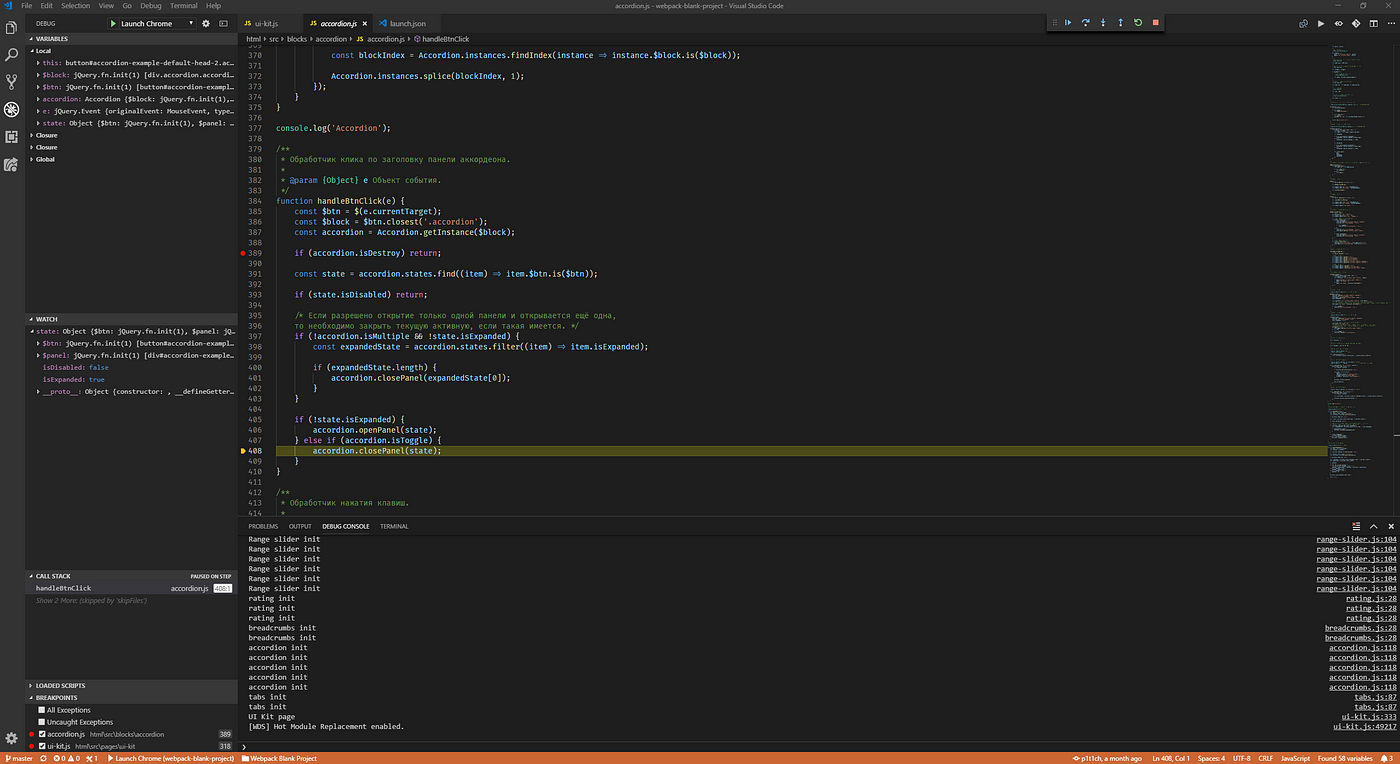Stop debugging with the red square
1400x764 pixels.
click(1155, 22)
